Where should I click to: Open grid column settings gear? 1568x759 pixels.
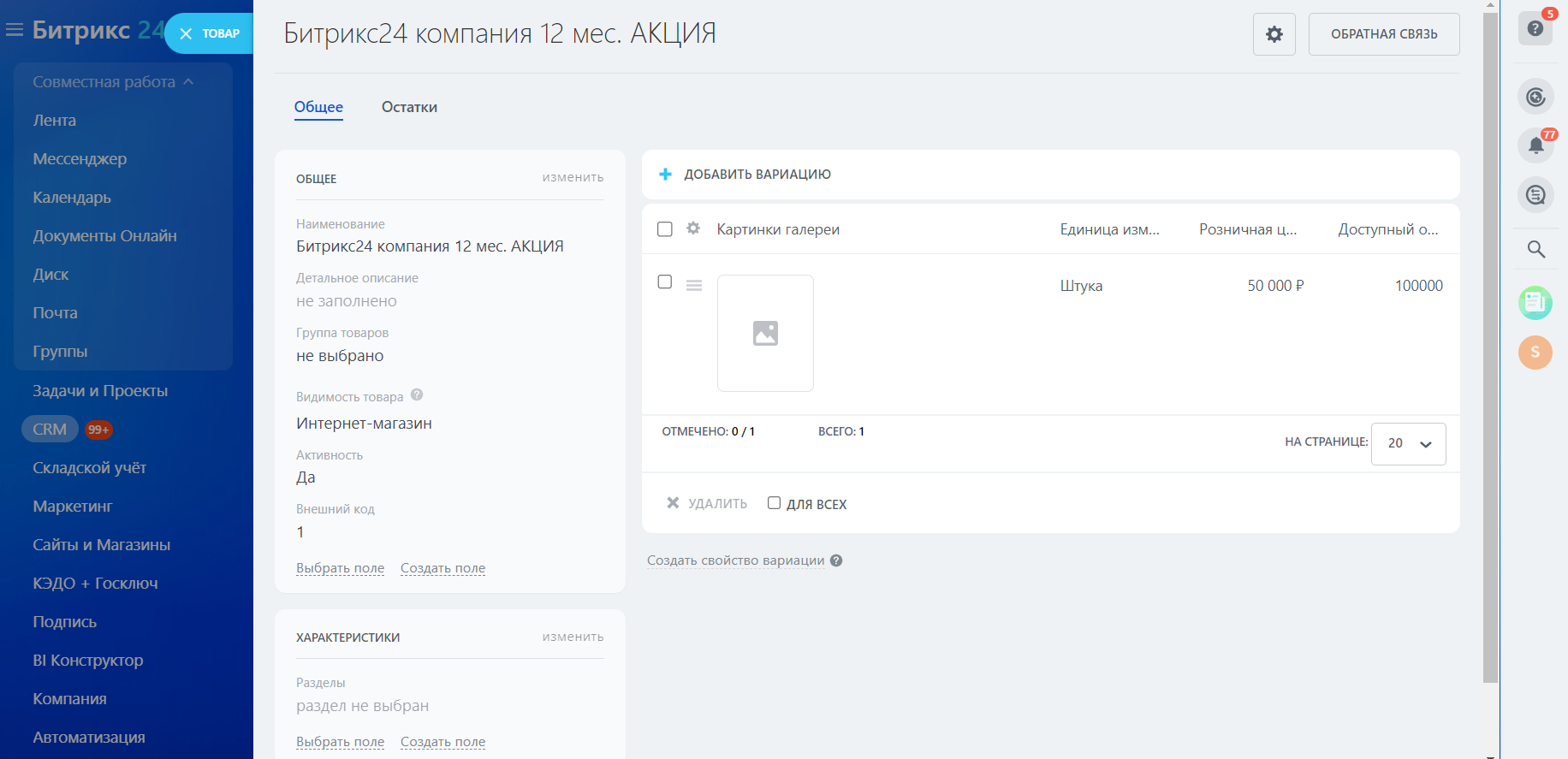click(693, 228)
